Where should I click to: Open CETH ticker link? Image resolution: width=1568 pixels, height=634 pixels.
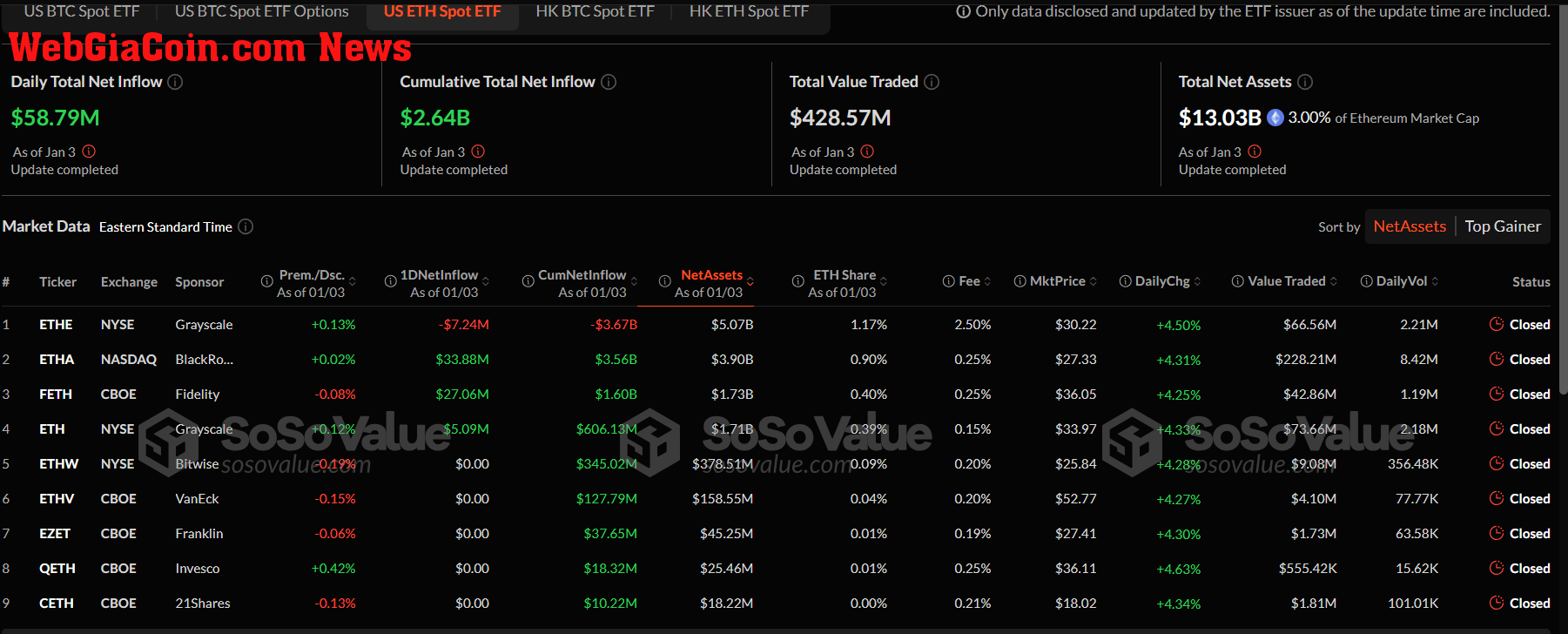tap(57, 603)
